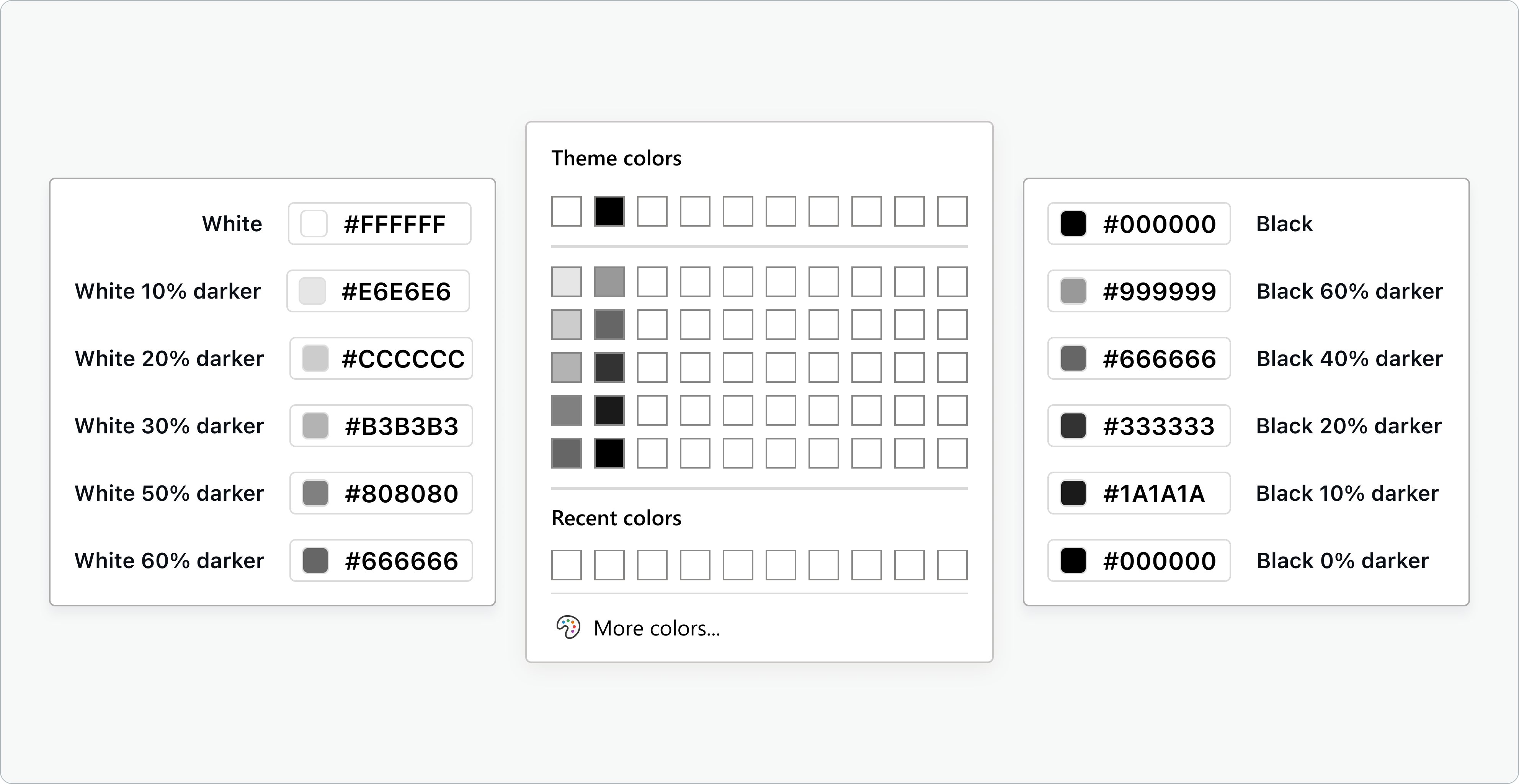
Task: Click the White 60% darker label
Action: coord(169,560)
